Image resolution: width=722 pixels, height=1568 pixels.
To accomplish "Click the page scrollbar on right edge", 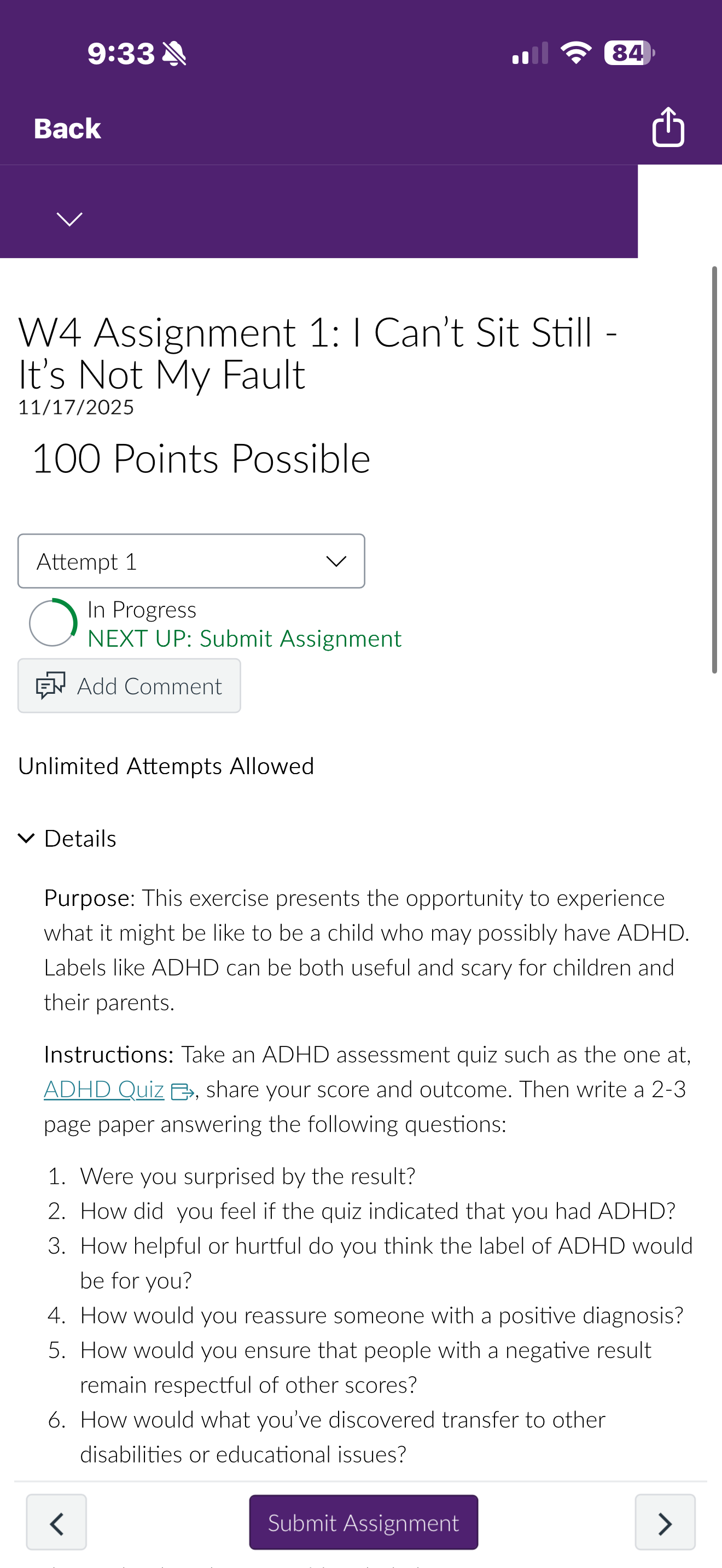I will coord(715,469).
